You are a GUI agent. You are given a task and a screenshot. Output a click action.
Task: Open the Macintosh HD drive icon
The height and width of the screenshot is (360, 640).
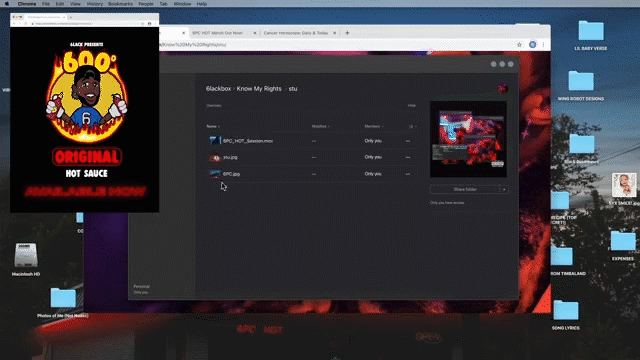pyautogui.click(x=26, y=255)
